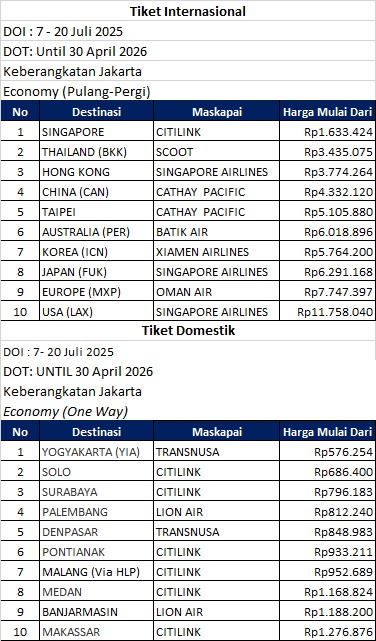Click the Tiket Internasional title cell

click(188, 11)
